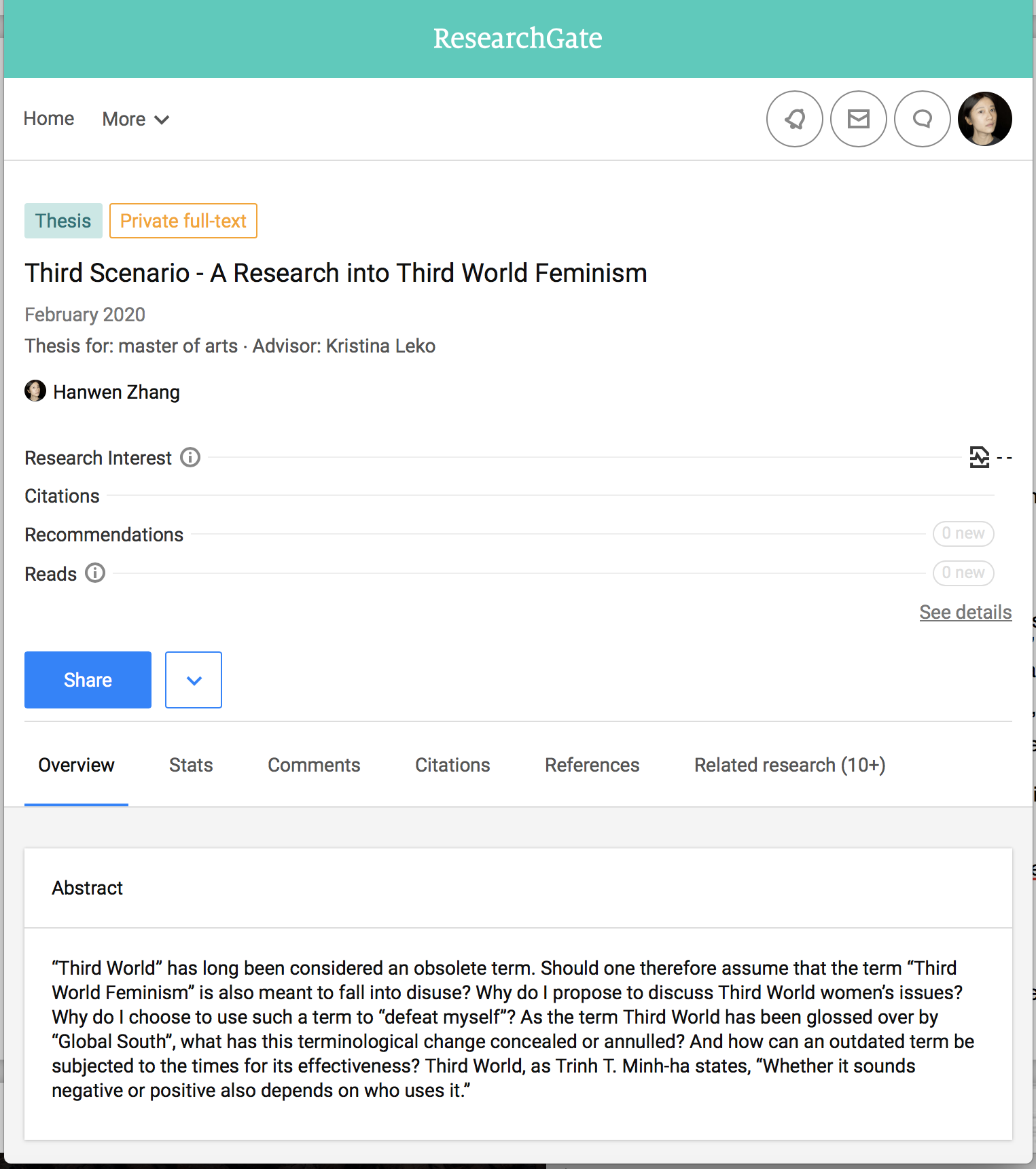Switch to the Stats tab
The width and height of the screenshot is (1036, 1169).
click(x=191, y=765)
